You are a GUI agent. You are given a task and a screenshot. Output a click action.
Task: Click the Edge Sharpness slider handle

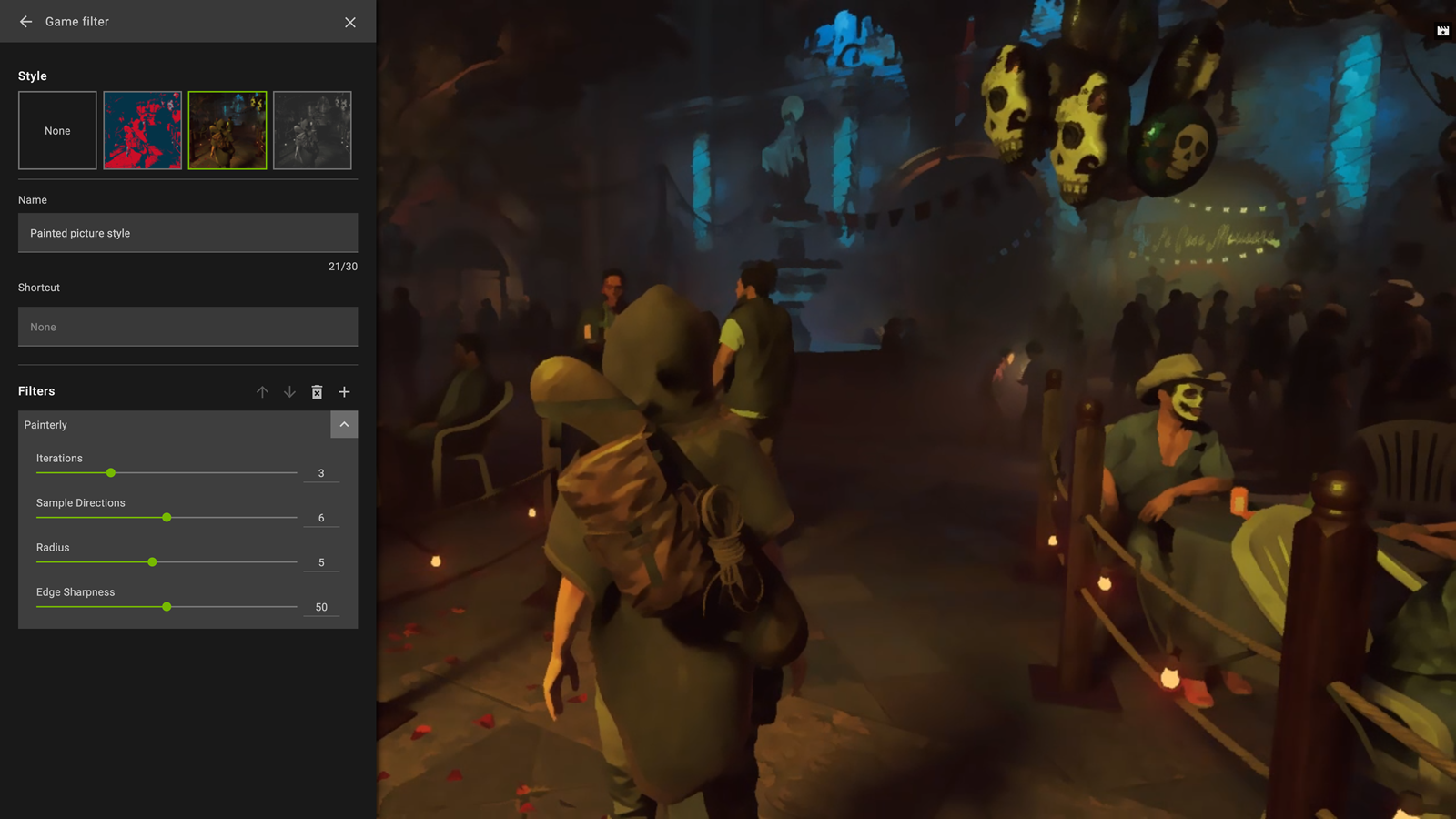coord(167,607)
